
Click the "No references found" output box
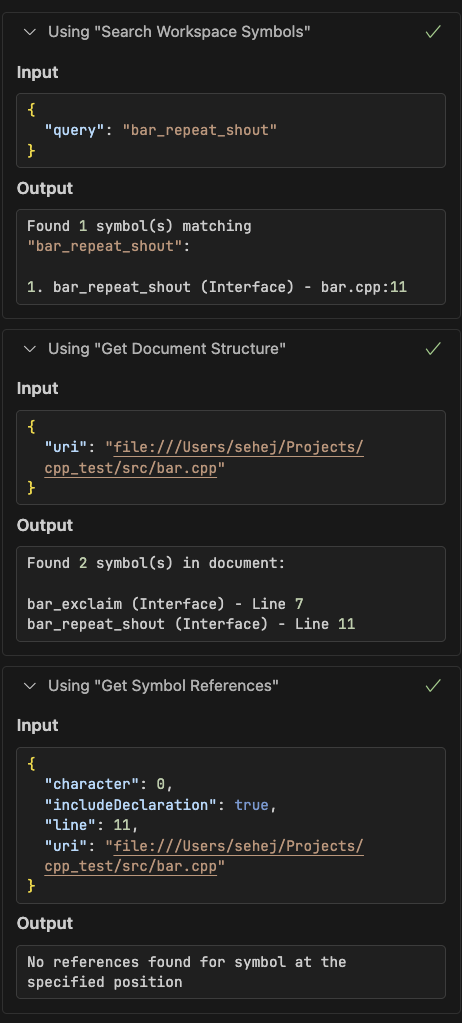[231, 971]
